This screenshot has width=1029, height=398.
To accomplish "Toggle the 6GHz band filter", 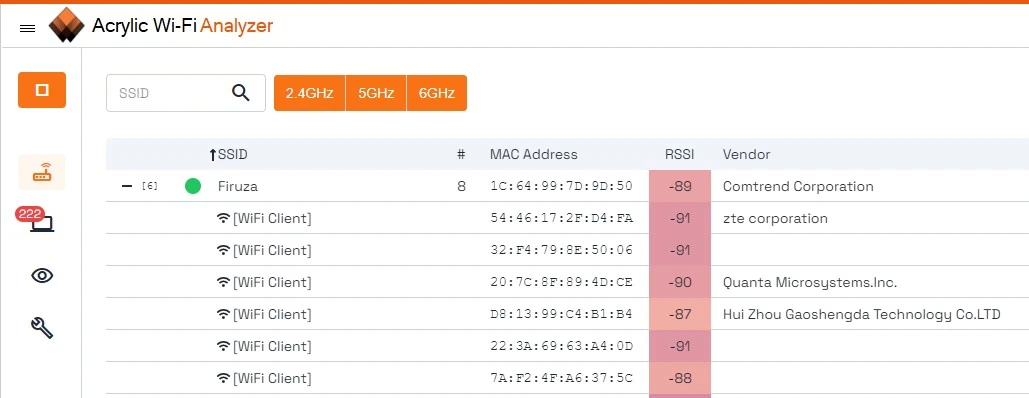I will pyautogui.click(x=437, y=93).
